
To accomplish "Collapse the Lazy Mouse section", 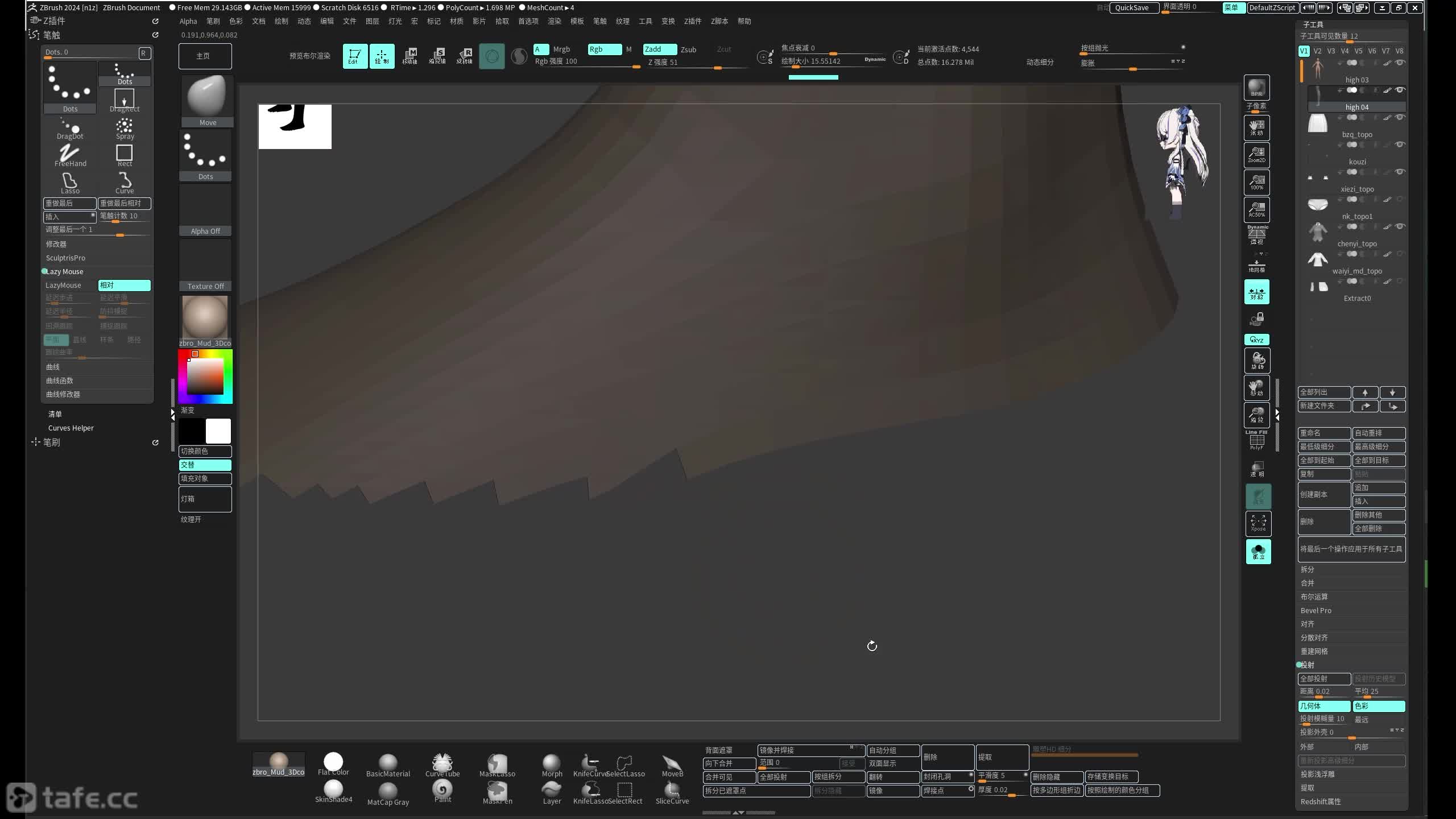I will 64,271.
